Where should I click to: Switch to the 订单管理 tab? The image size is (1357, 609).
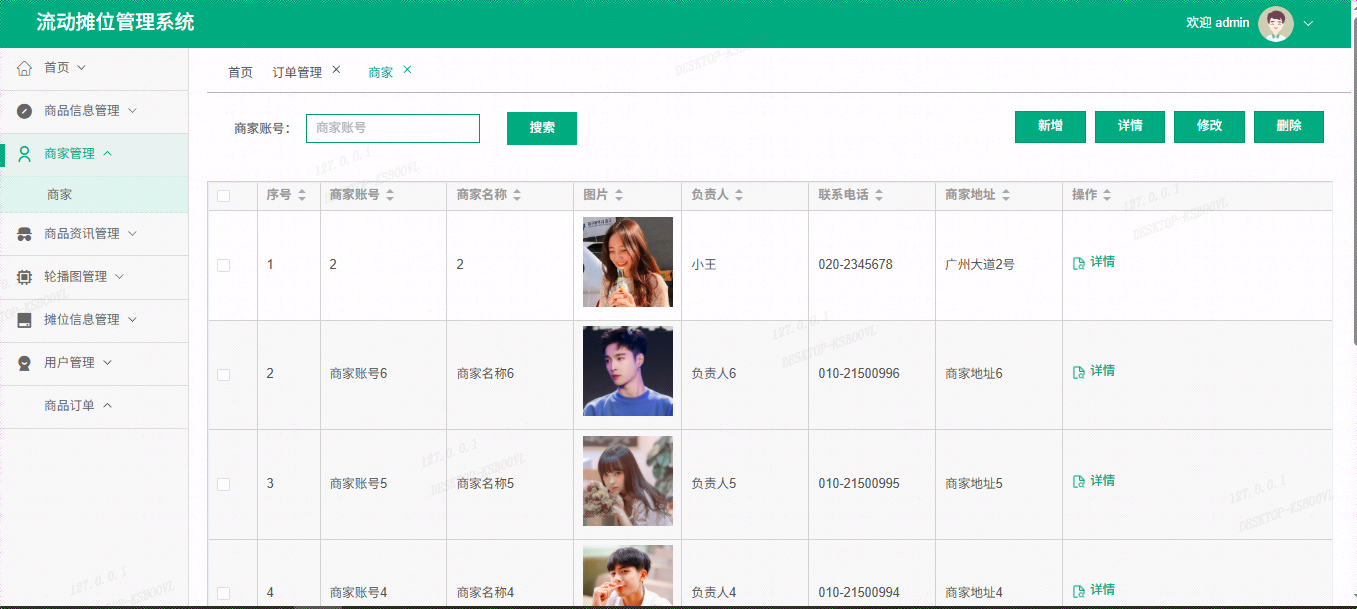pyautogui.click(x=297, y=72)
